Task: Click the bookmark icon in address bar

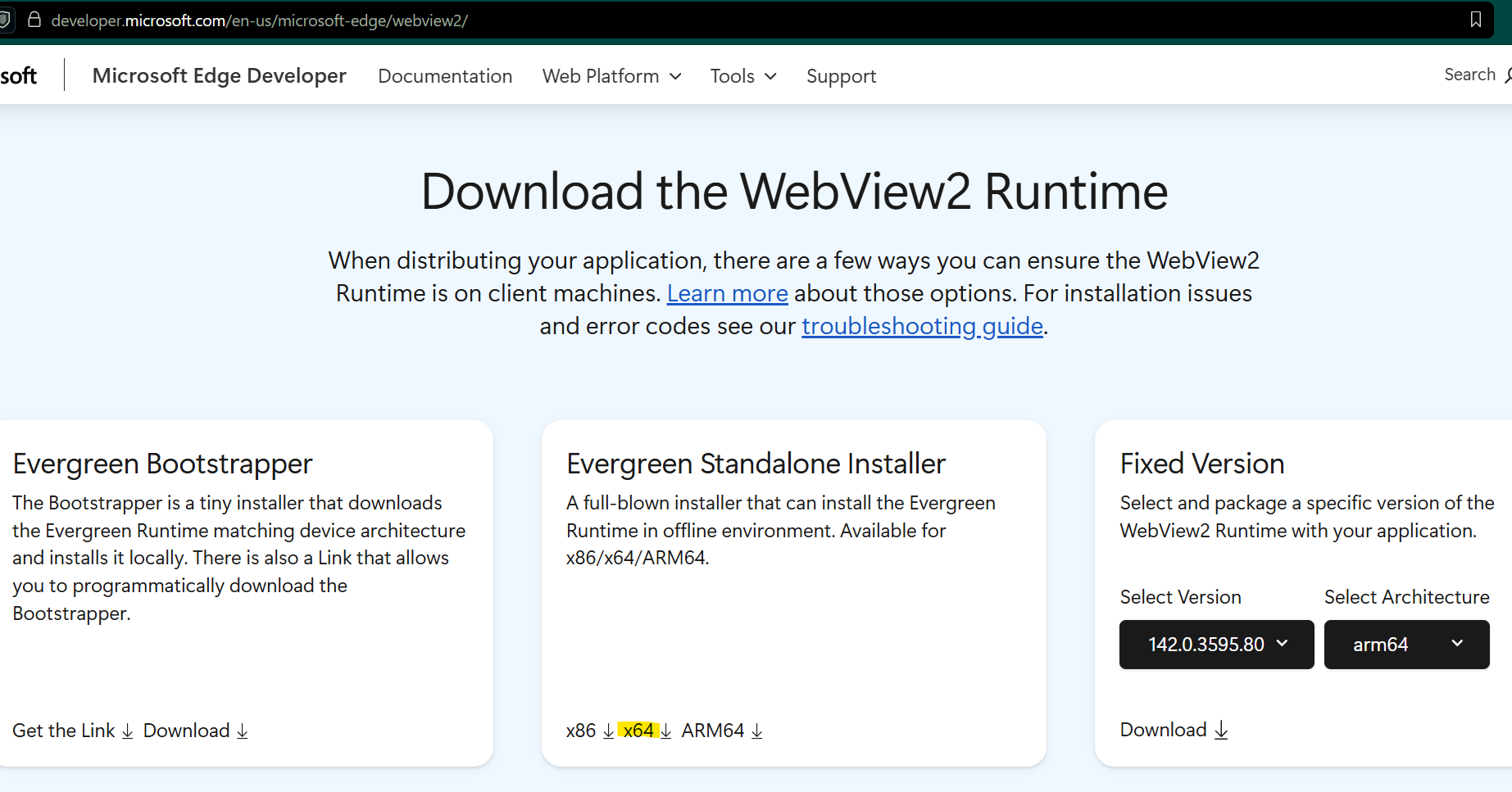Action: click(1475, 20)
